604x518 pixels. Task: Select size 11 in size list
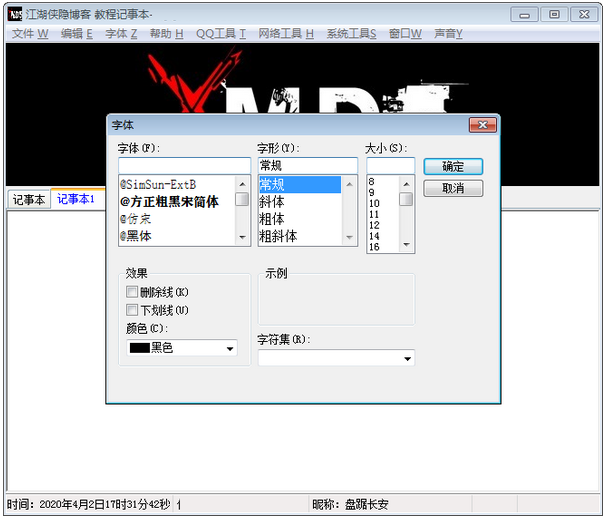tap(383, 214)
